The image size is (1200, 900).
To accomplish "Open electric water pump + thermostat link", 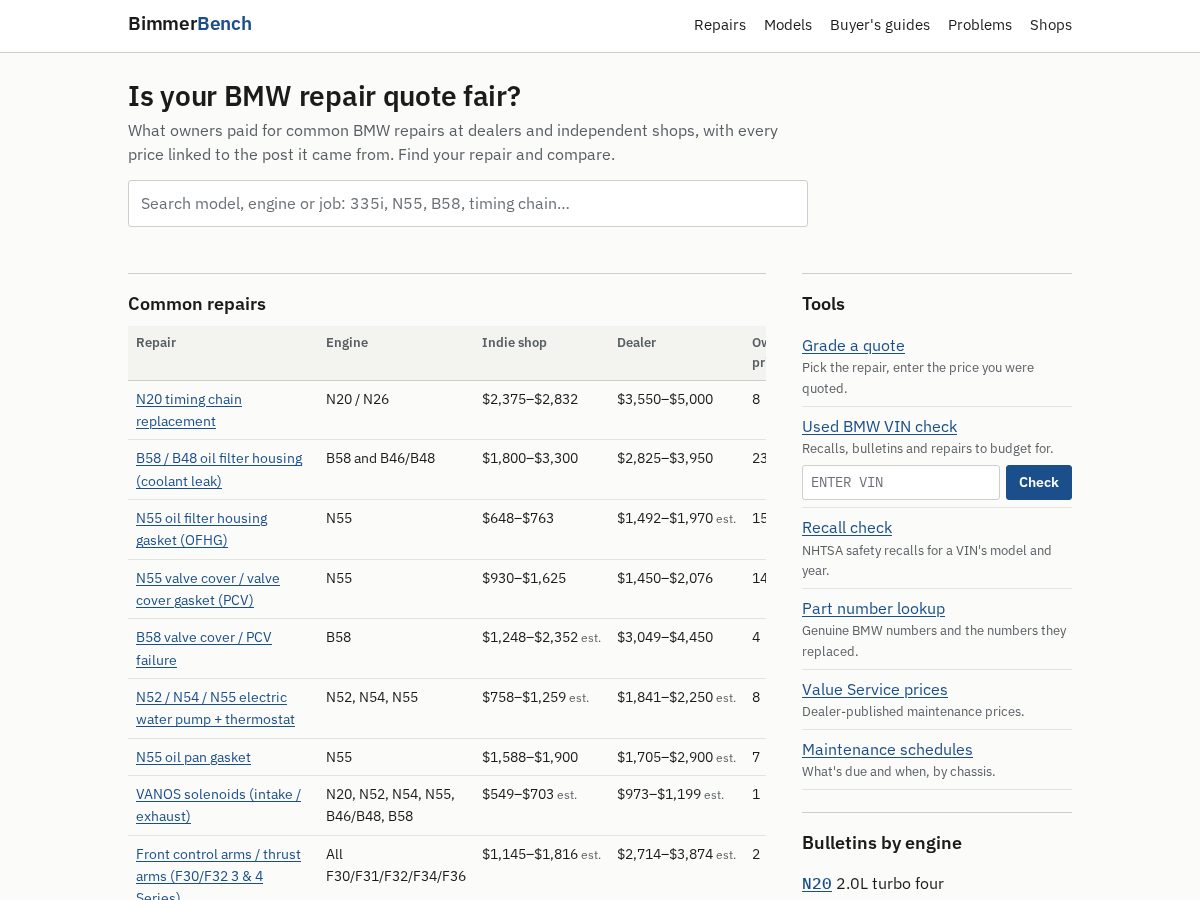I will point(215,708).
